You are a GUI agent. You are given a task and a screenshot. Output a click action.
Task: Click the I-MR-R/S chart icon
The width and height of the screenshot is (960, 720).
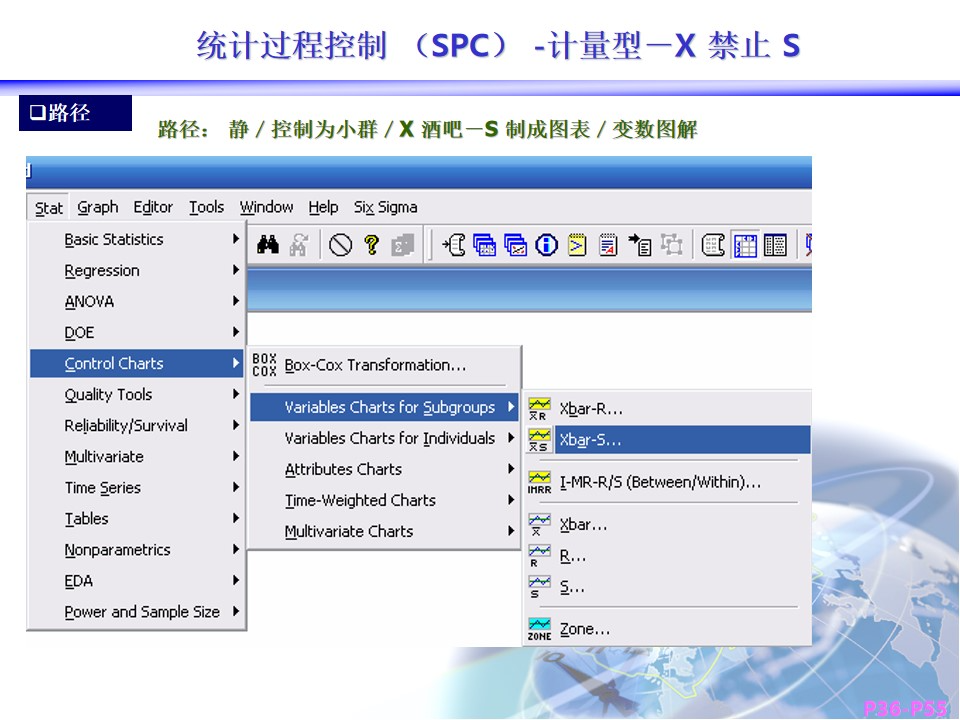[x=539, y=482]
